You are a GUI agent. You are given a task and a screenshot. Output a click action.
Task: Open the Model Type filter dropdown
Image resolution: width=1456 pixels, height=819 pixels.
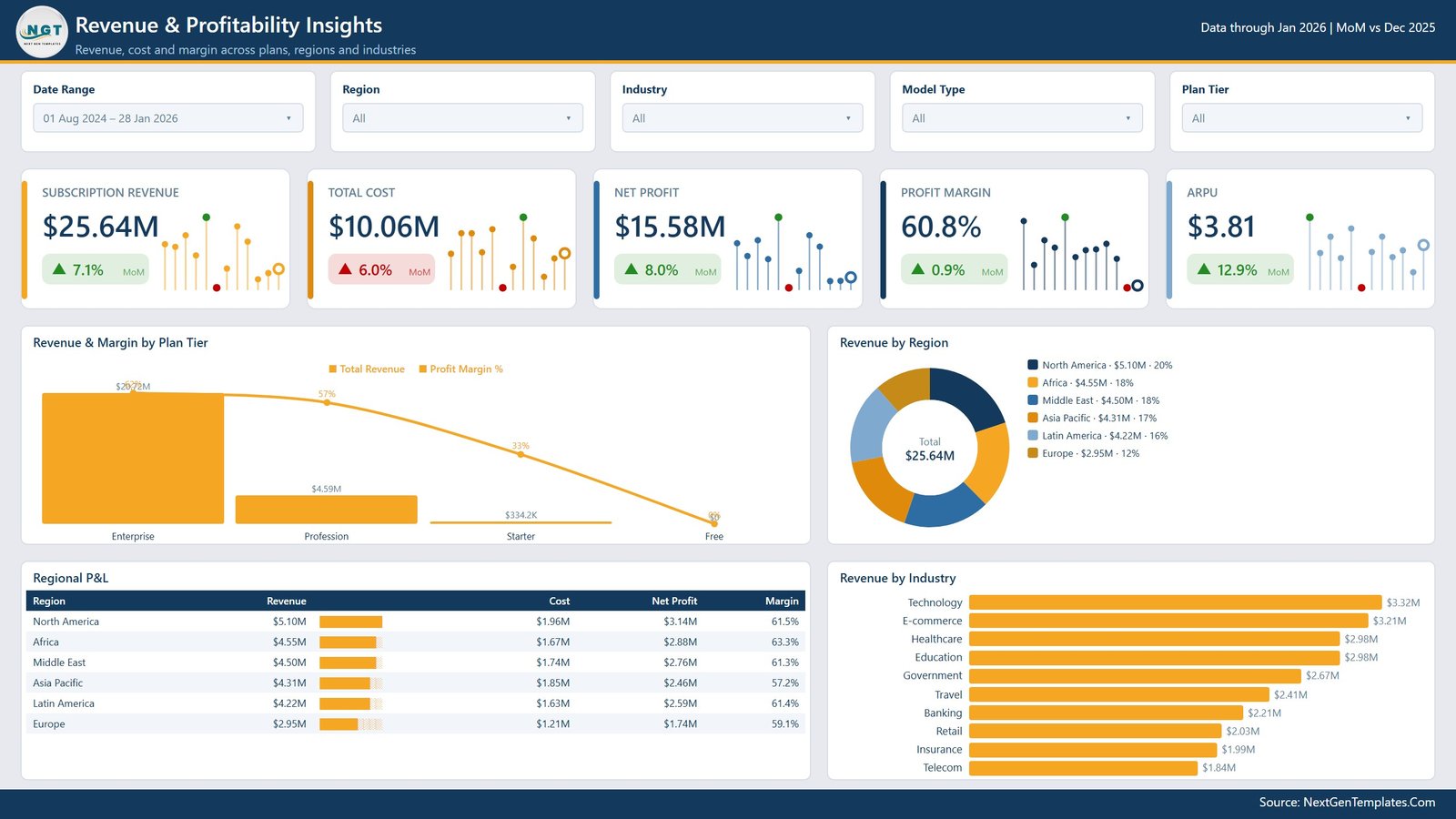(1022, 118)
